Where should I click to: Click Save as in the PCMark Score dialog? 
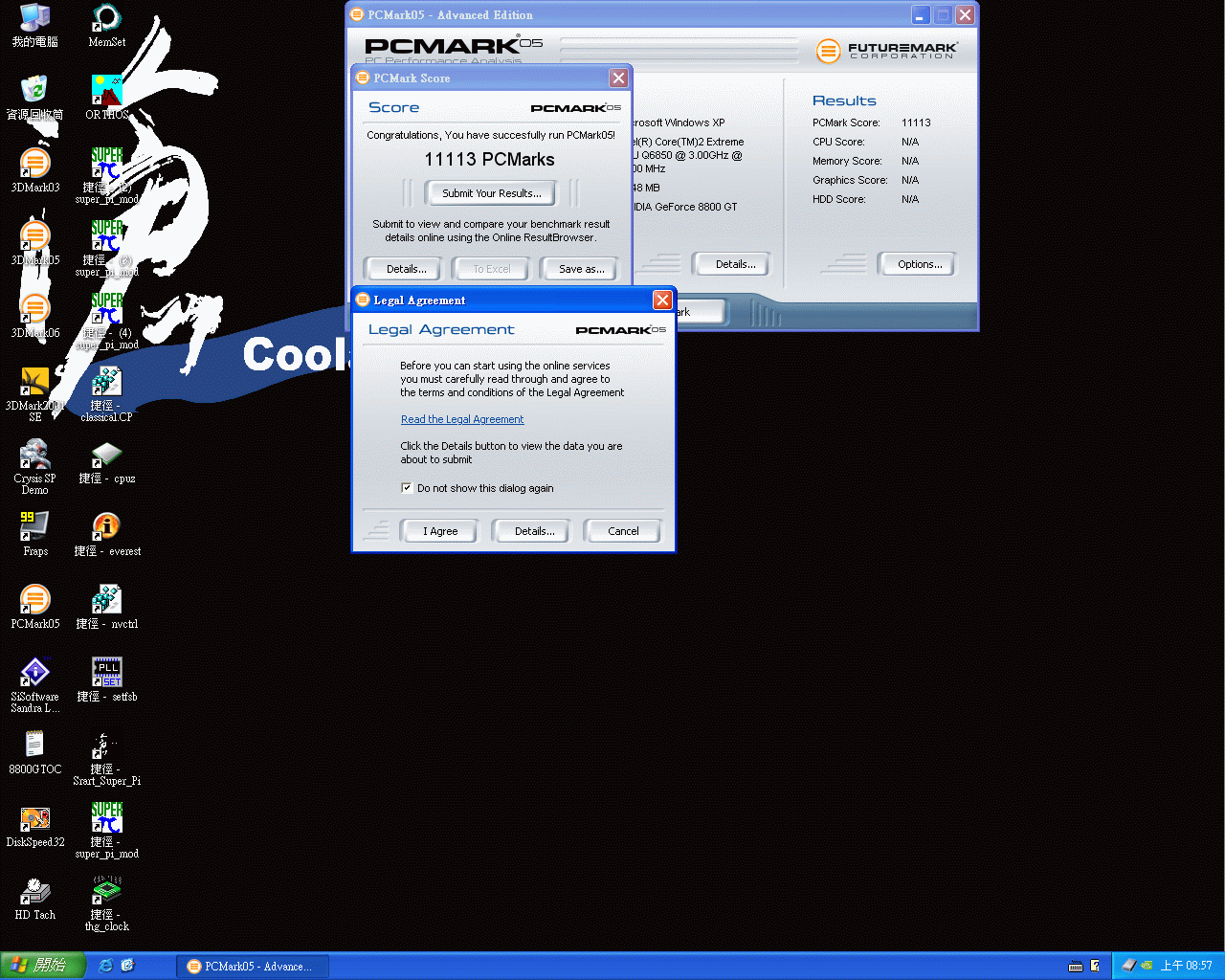pyautogui.click(x=581, y=269)
